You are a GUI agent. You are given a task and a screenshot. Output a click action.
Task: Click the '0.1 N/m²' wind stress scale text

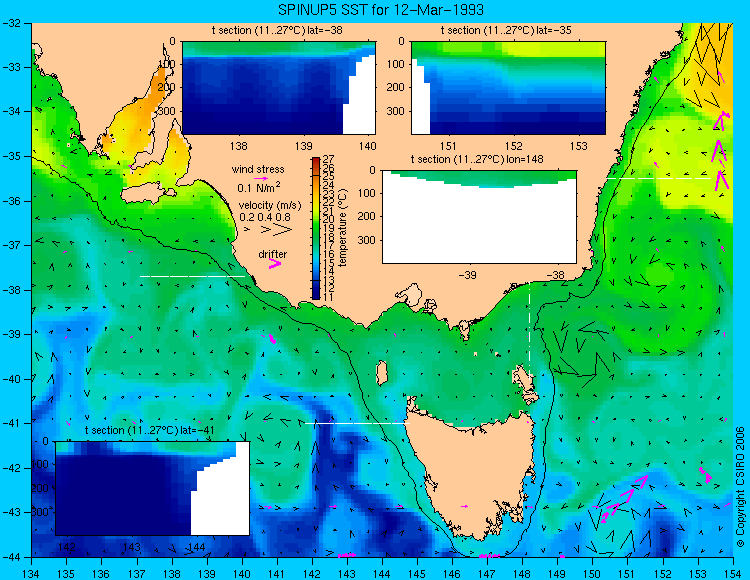click(259, 187)
